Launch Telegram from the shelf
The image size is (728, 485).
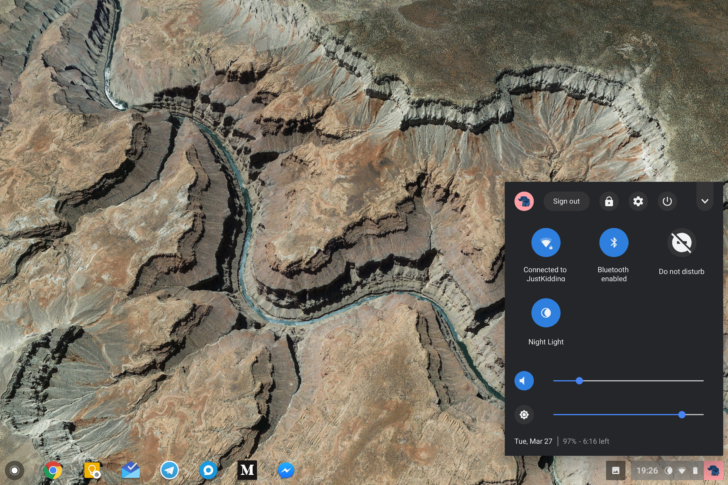(170, 470)
